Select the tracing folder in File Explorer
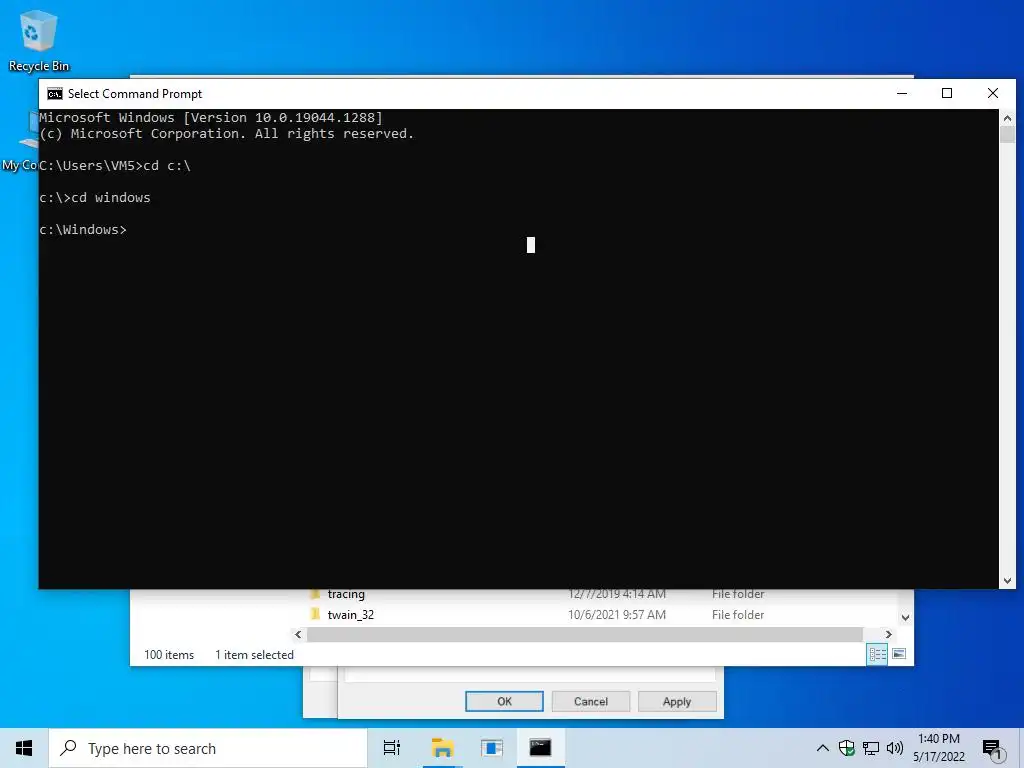The height and width of the screenshot is (768, 1024). point(346,594)
